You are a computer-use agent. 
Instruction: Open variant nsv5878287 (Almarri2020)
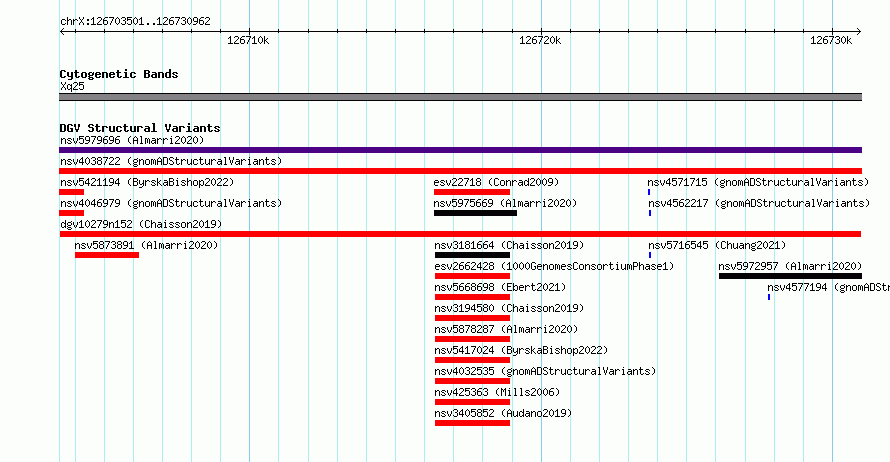click(506, 329)
